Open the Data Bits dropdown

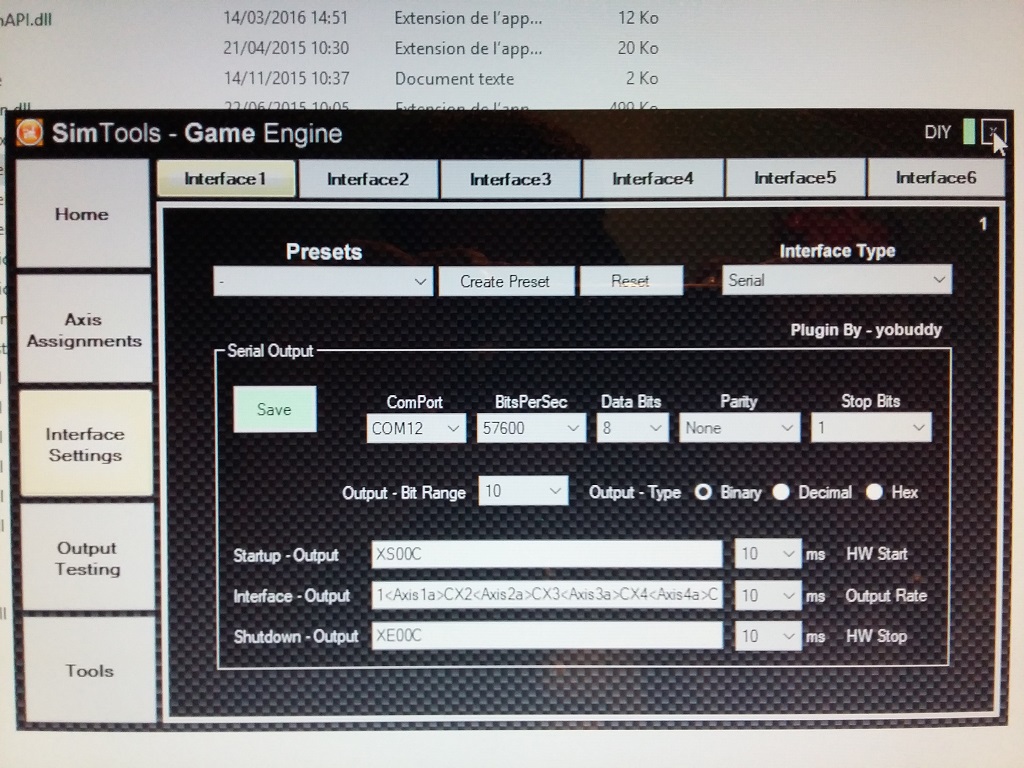point(632,428)
